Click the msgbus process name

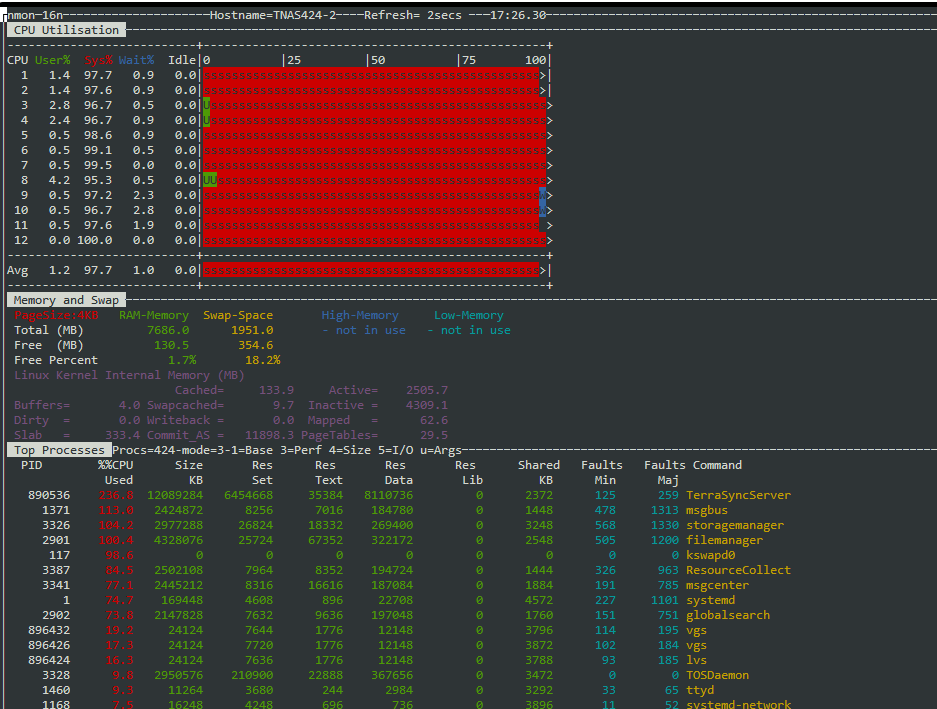pos(707,510)
